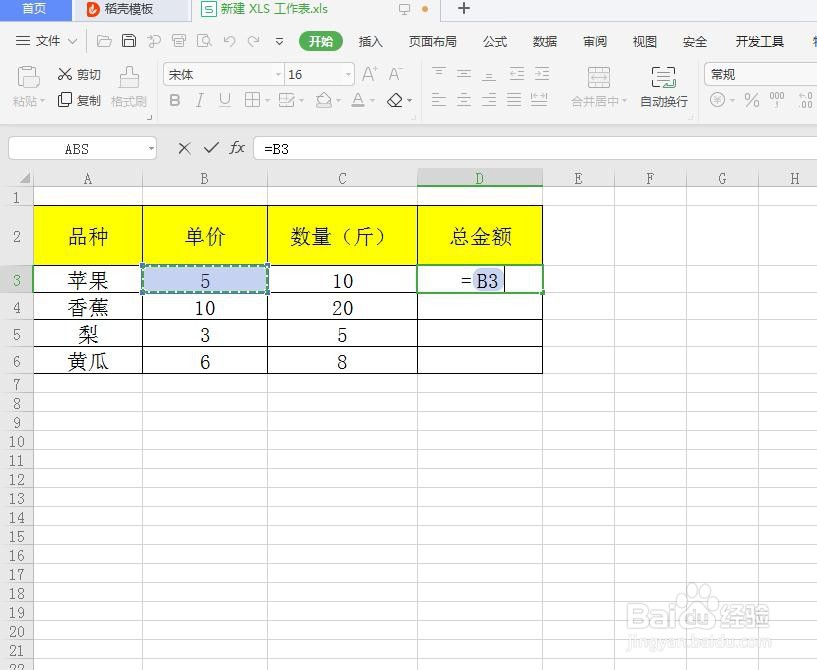817x670 pixels.
Task: Switch to the 插入 ribbon tab
Action: (x=370, y=41)
